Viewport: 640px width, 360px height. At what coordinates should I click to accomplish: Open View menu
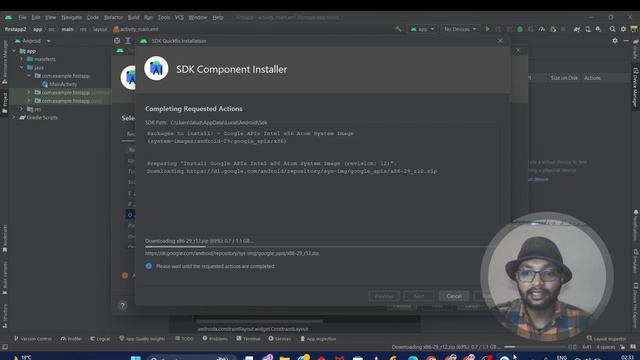[50, 18]
